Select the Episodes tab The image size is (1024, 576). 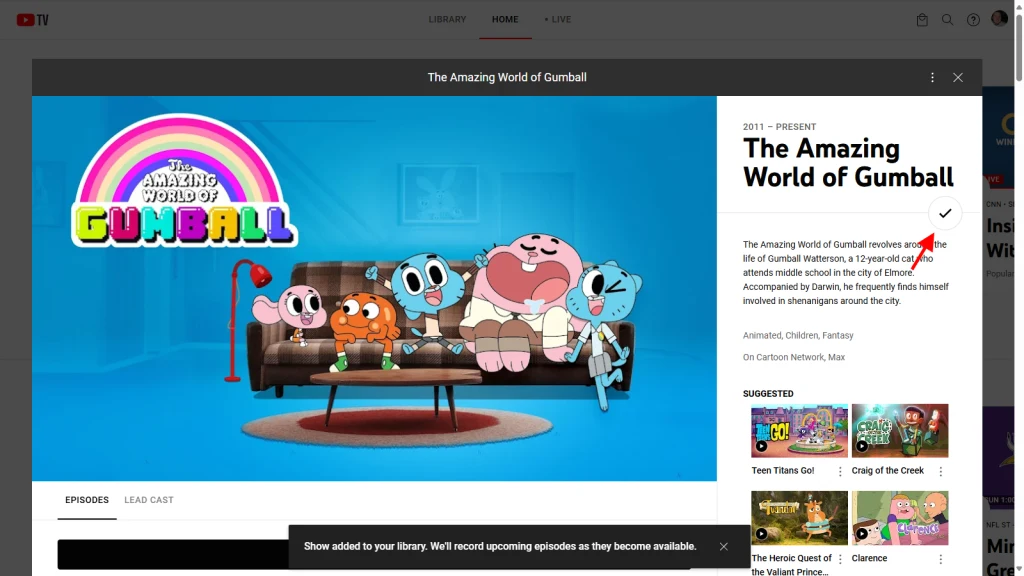[x=87, y=500]
